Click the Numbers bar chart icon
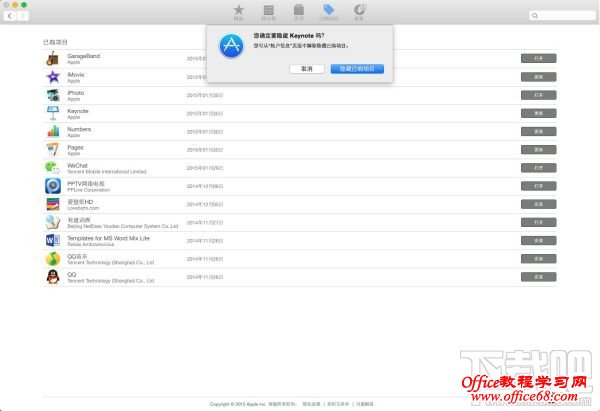 point(53,131)
